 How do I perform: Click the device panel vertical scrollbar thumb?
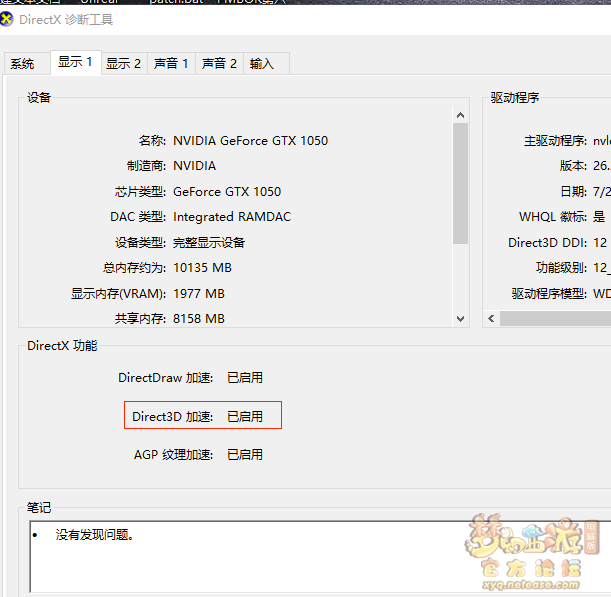click(460, 183)
